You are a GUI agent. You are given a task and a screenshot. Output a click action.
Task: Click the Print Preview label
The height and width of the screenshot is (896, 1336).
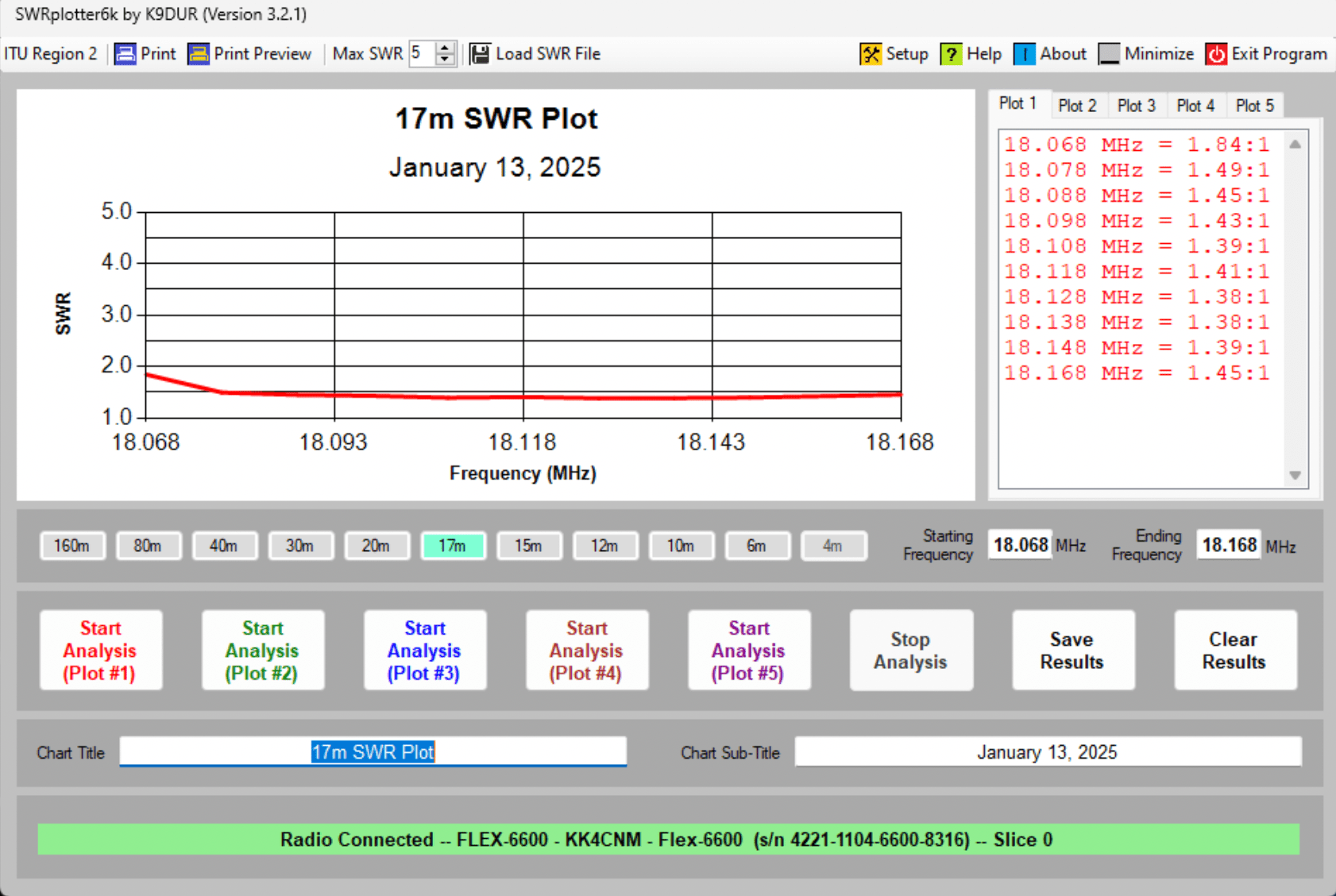point(263,54)
